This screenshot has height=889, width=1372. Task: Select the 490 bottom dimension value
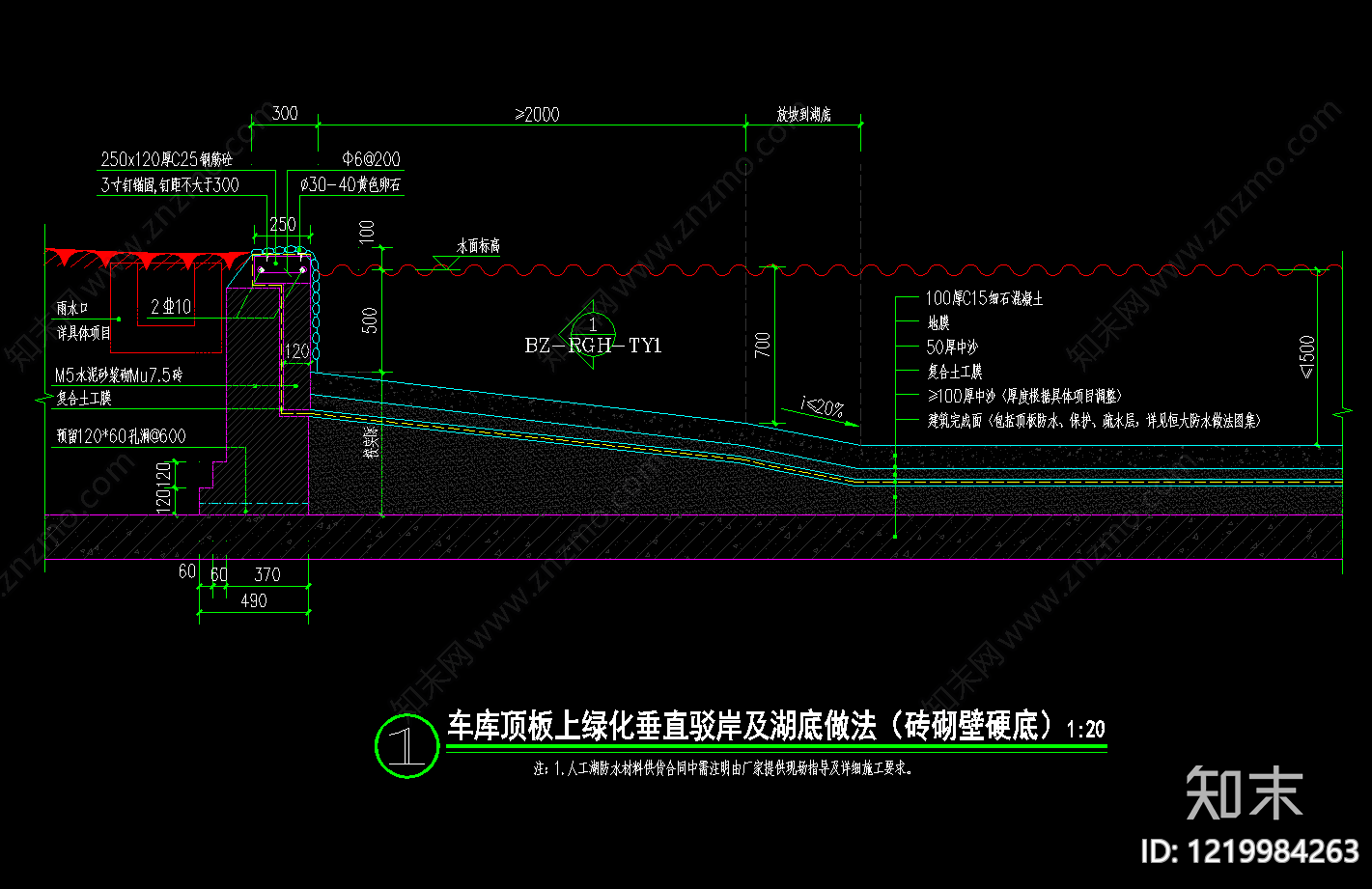[254, 599]
